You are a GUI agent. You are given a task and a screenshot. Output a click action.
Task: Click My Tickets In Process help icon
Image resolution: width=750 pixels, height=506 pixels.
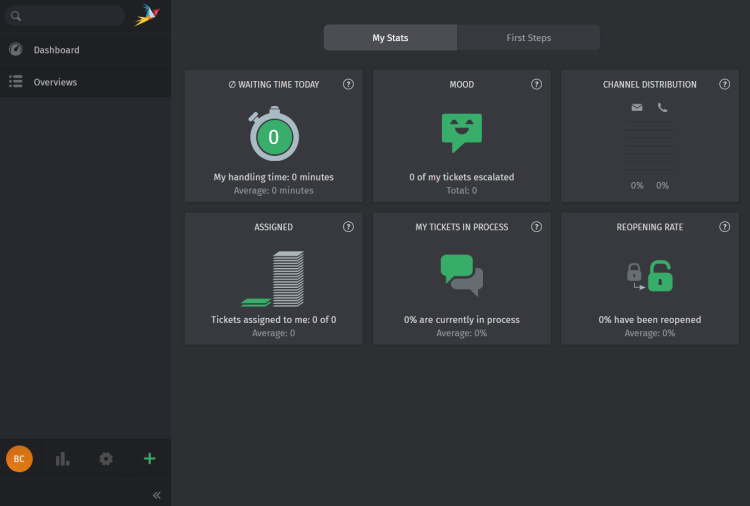[536, 227]
